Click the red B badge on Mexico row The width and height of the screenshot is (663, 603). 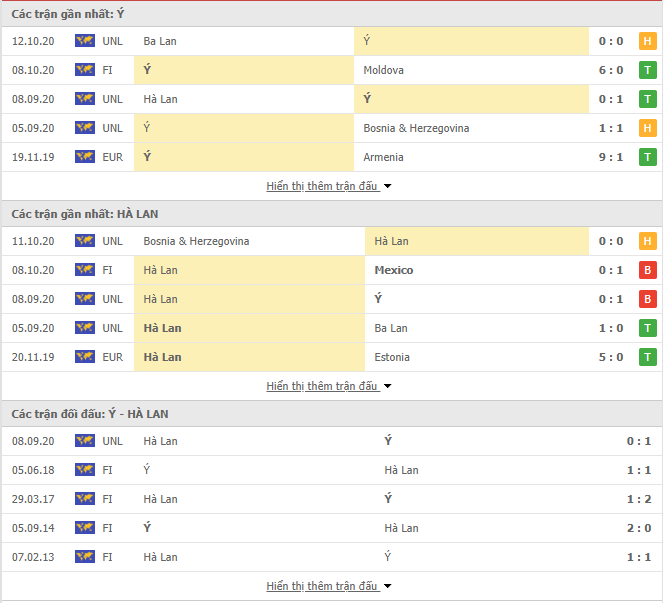click(x=647, y=270)
